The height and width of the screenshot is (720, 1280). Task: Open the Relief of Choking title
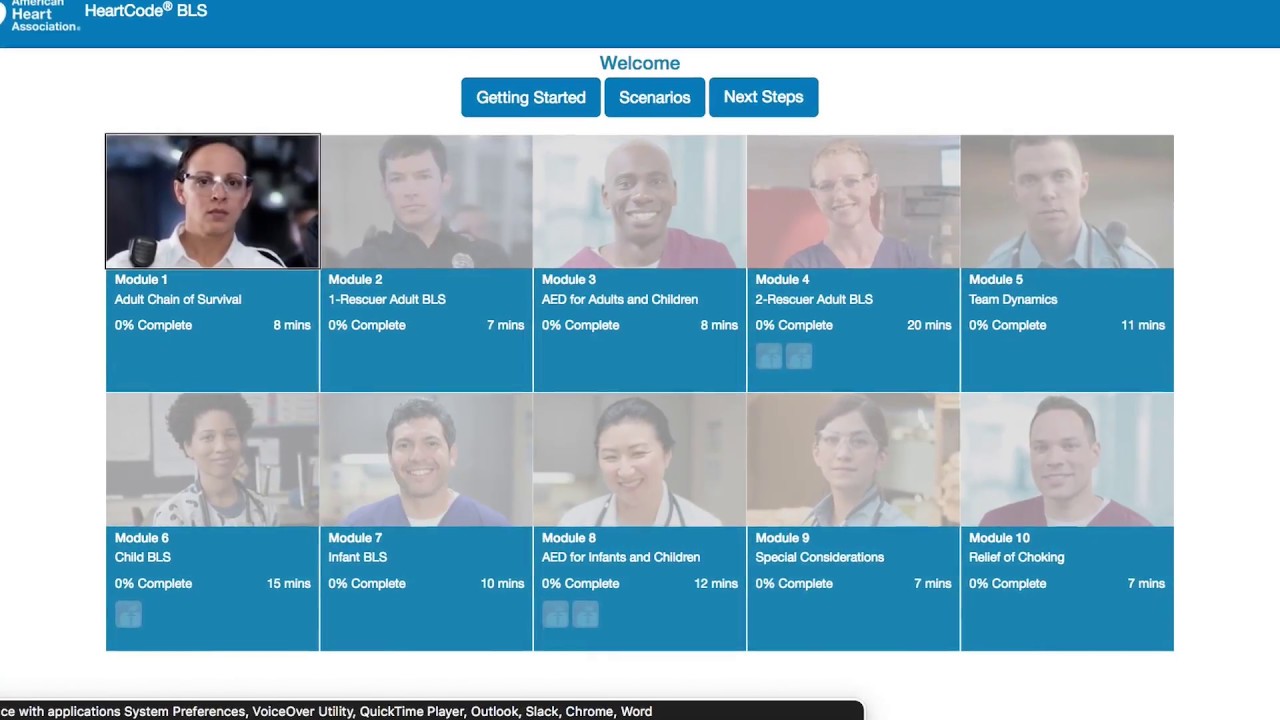tap(1017, 557)
